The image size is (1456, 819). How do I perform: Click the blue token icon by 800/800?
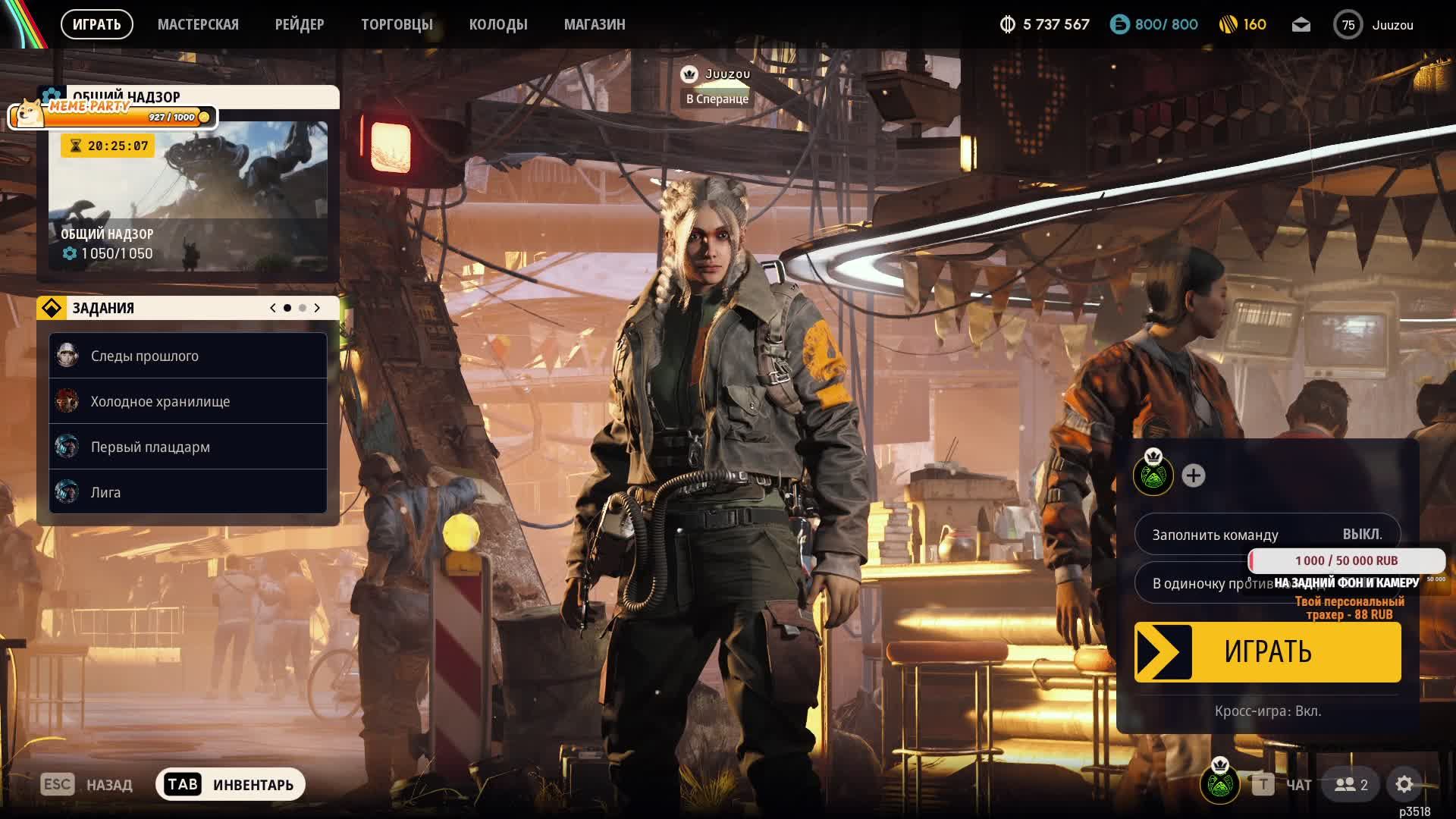pos(1119,25)
